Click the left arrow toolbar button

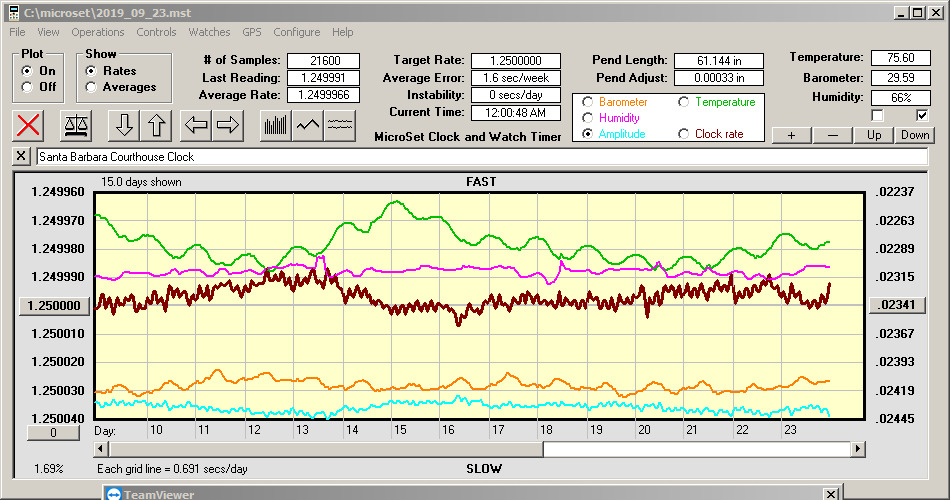(x=196, y=125)
